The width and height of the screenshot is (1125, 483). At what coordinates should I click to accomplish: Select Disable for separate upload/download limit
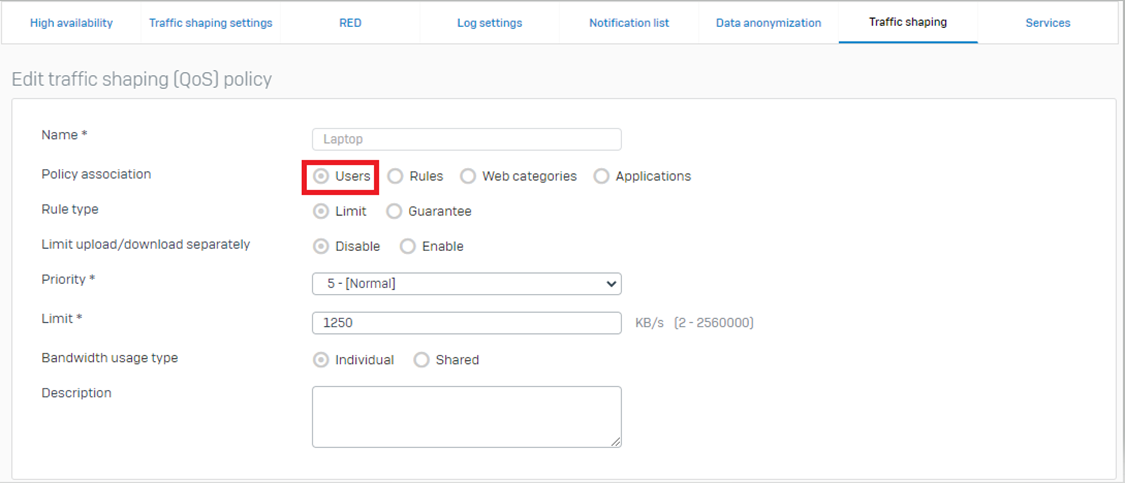point(321,246)
